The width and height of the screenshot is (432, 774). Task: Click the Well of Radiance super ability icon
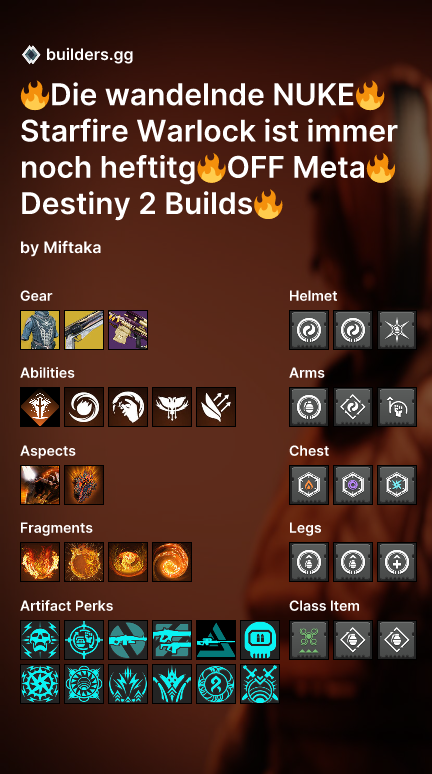point(40,407)
